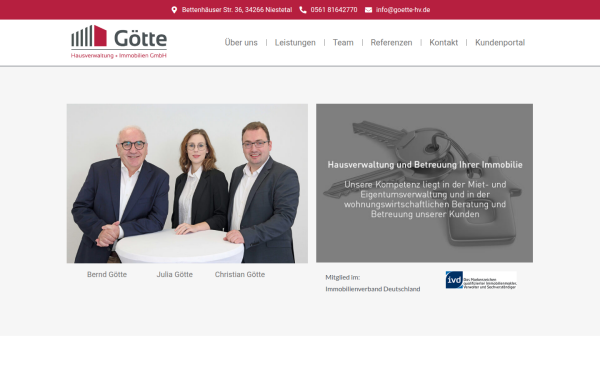Click the Götte company logo

119,42
